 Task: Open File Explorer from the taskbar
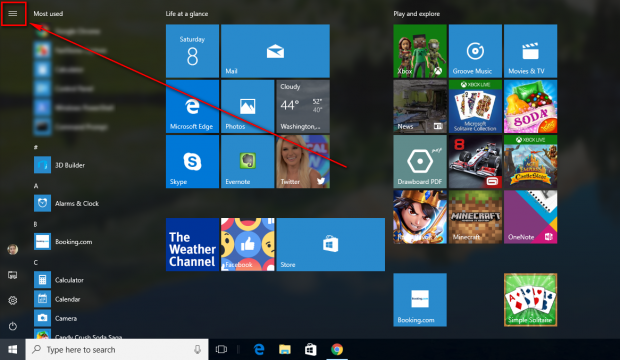tap(285, 349)
